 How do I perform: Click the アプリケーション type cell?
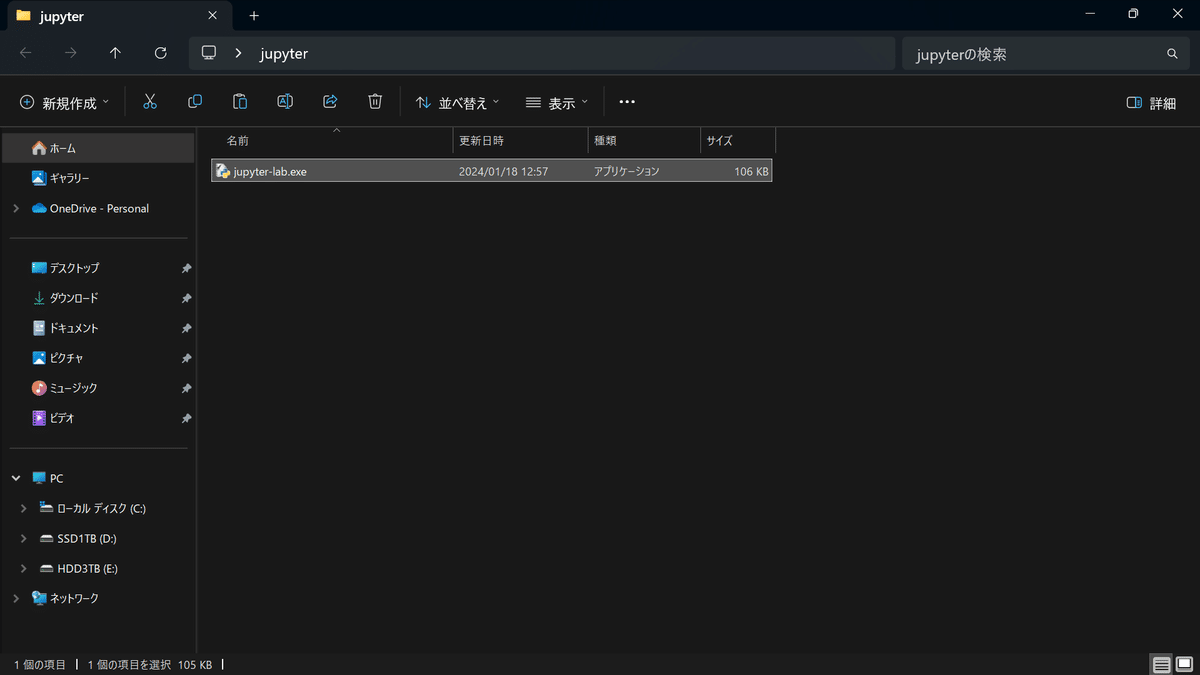[626, 171]
